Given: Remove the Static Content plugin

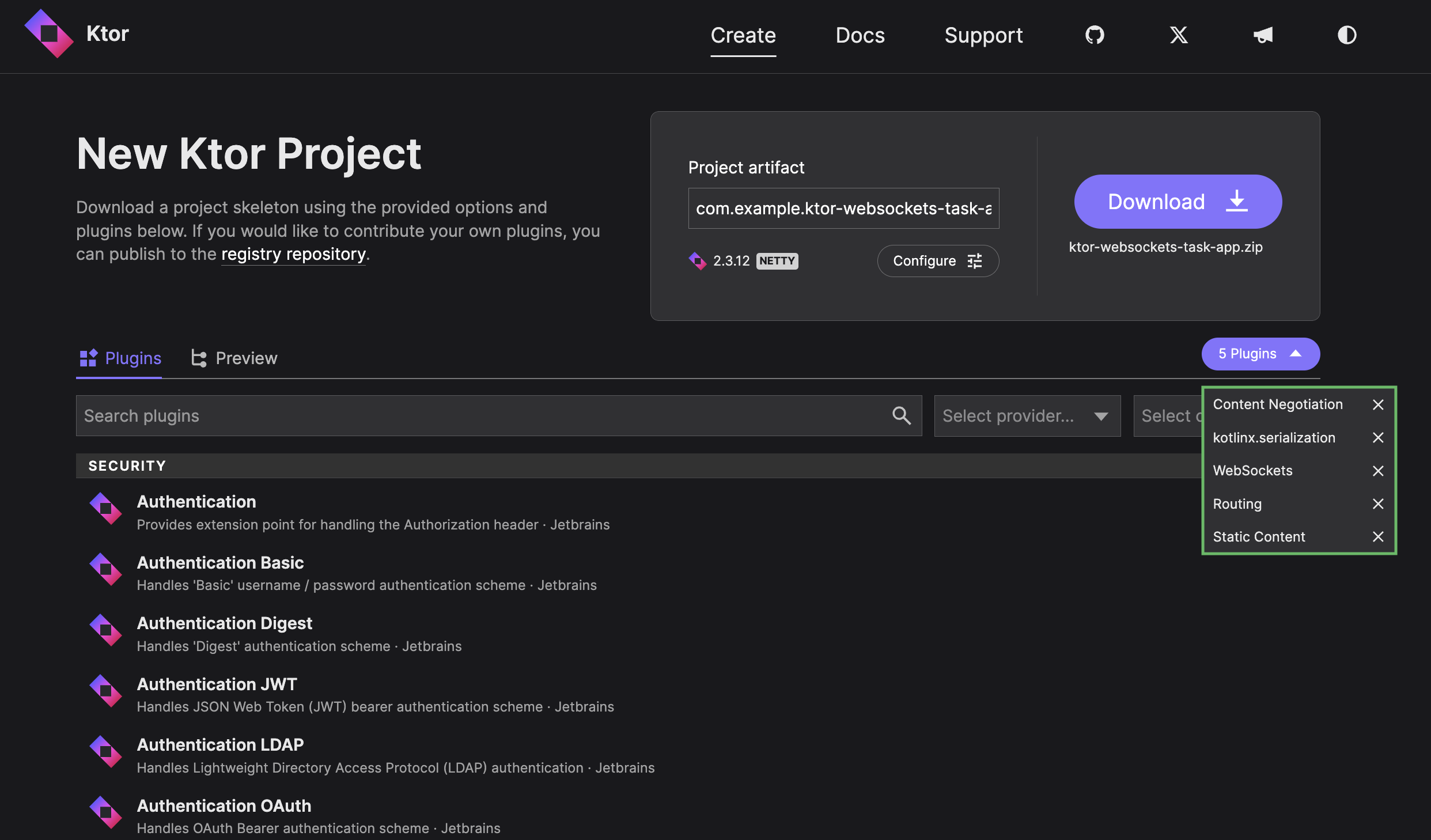Looking at the screenshot, I should pos(1378,537).
